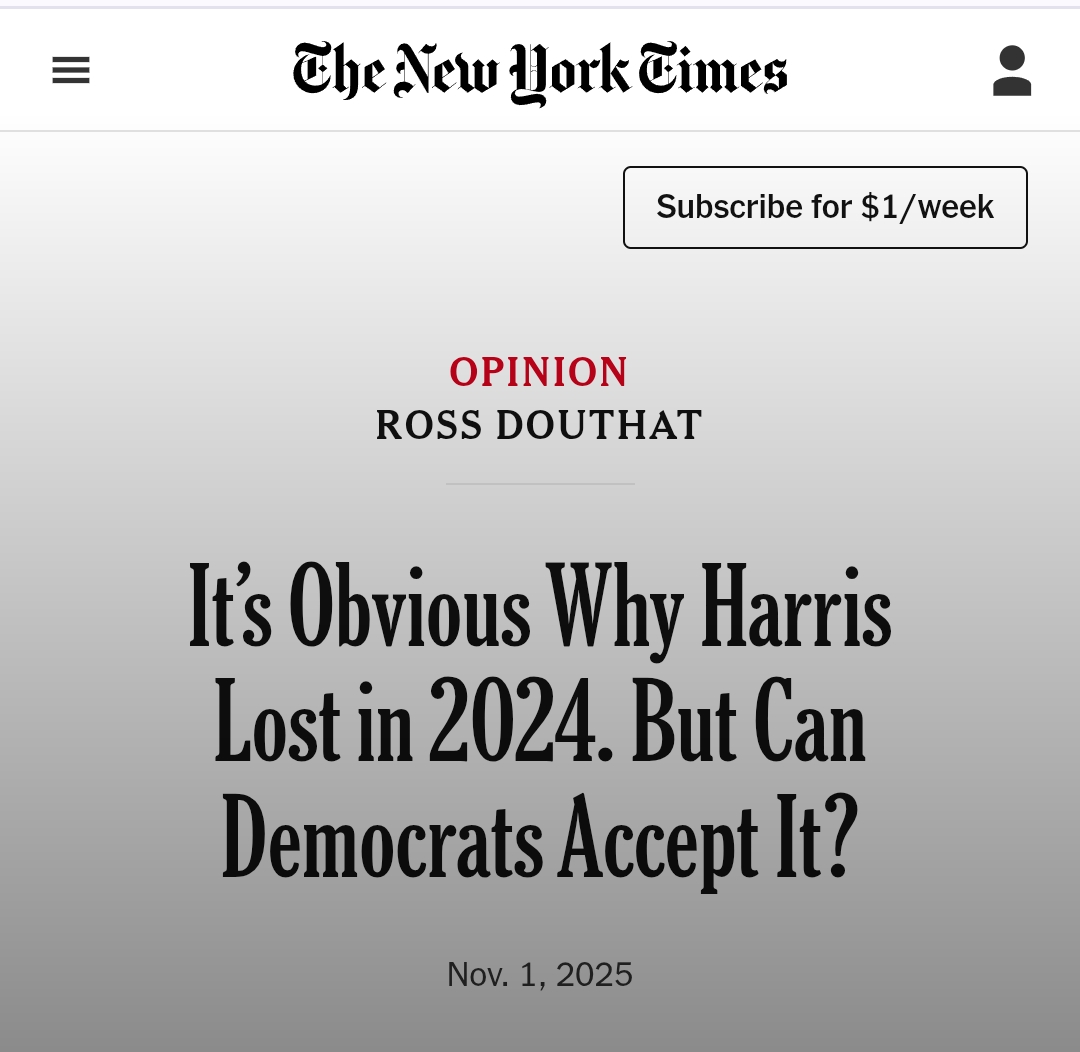
Task: Open the hamburger navigation menu
Action: 71,71
